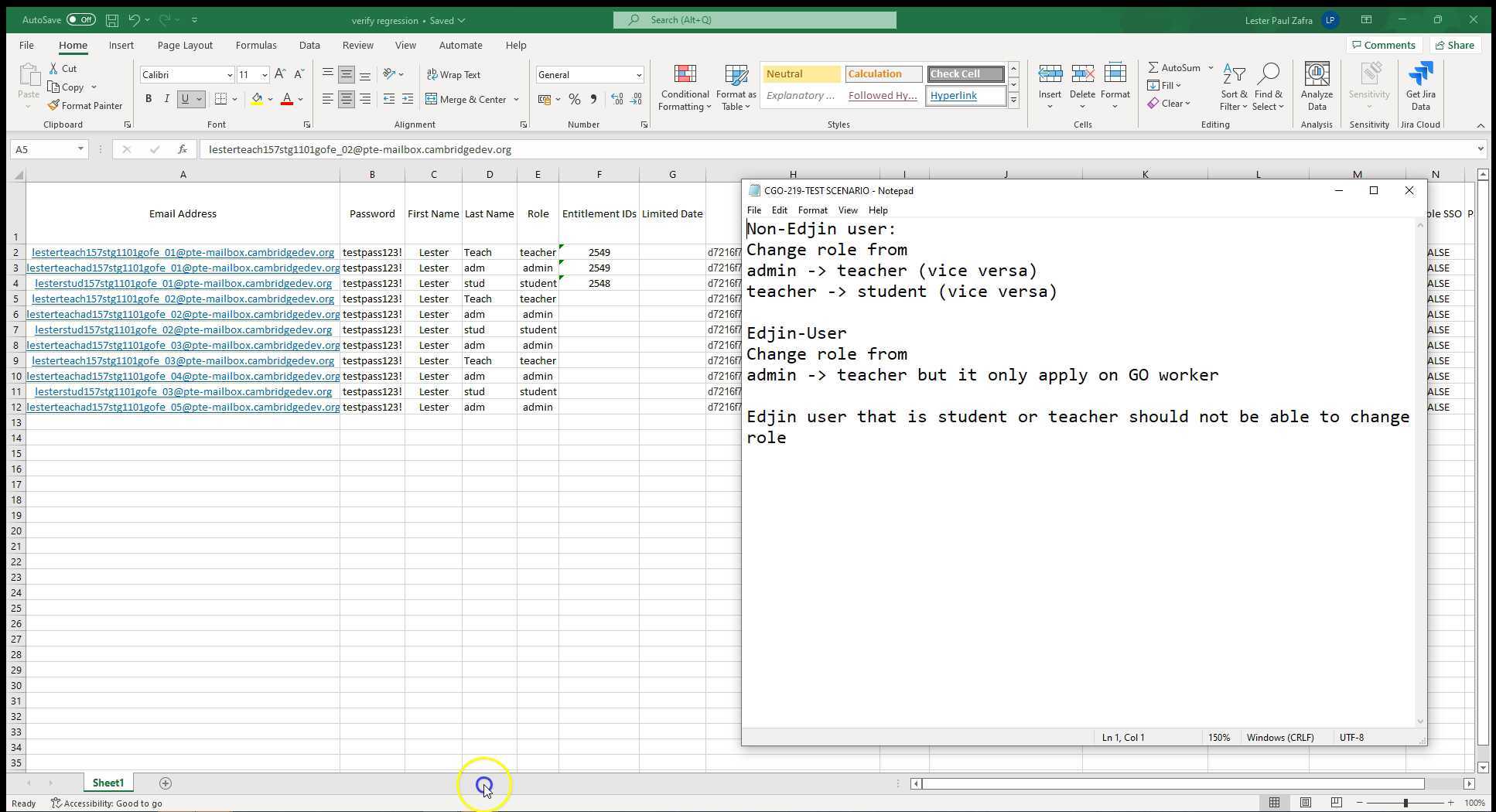Open lesterstud157stg1101gofe_01 email link in A4
Screen dimensions: 1496x812
click(x=183, y=284)
